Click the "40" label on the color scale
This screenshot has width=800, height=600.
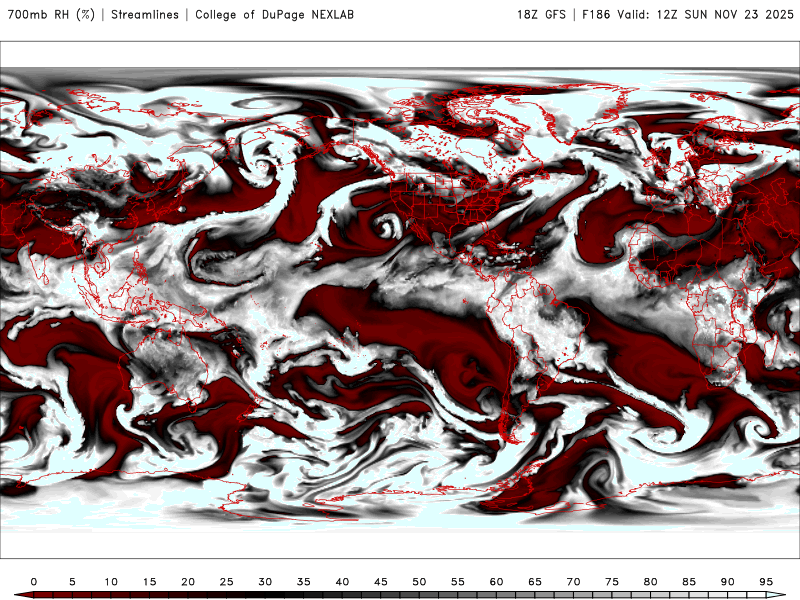click(x=342, y=582)
